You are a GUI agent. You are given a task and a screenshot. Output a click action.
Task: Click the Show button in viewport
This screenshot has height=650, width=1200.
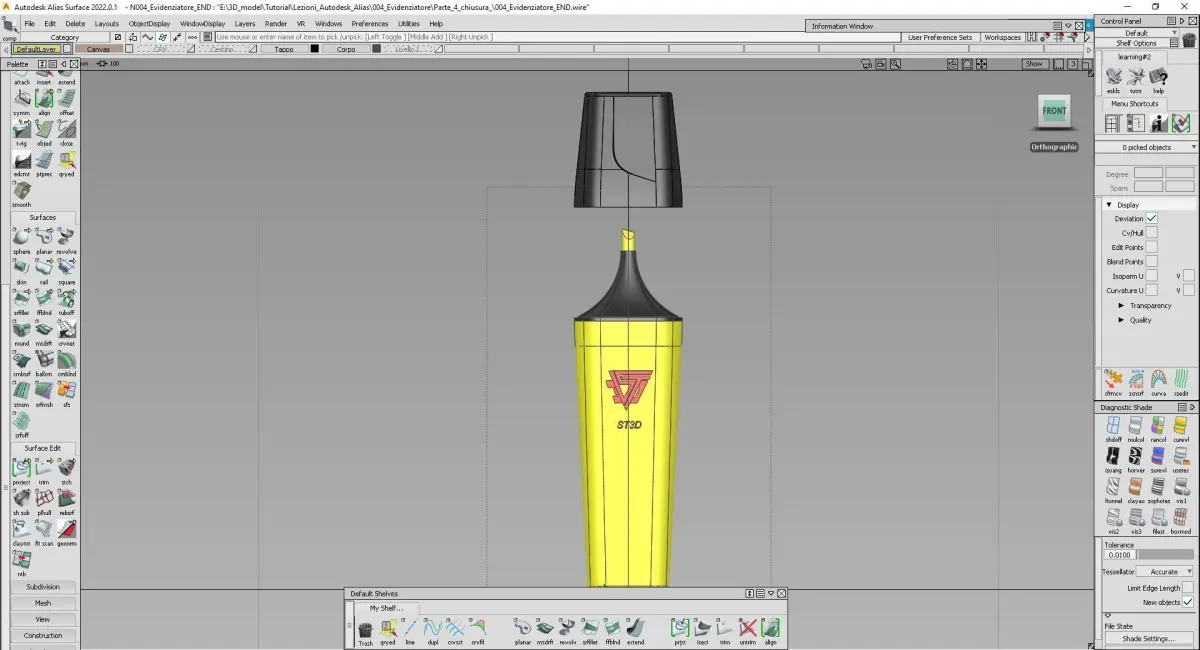[x=1034, y=64]
